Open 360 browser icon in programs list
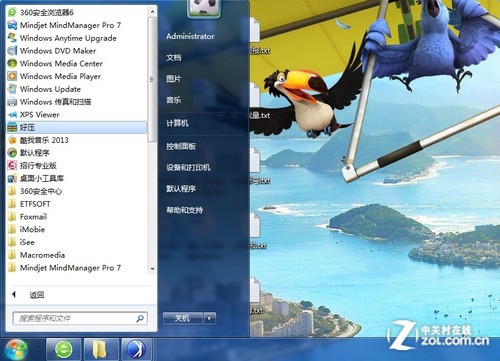The image size is (500, 361). click(12, 12)
